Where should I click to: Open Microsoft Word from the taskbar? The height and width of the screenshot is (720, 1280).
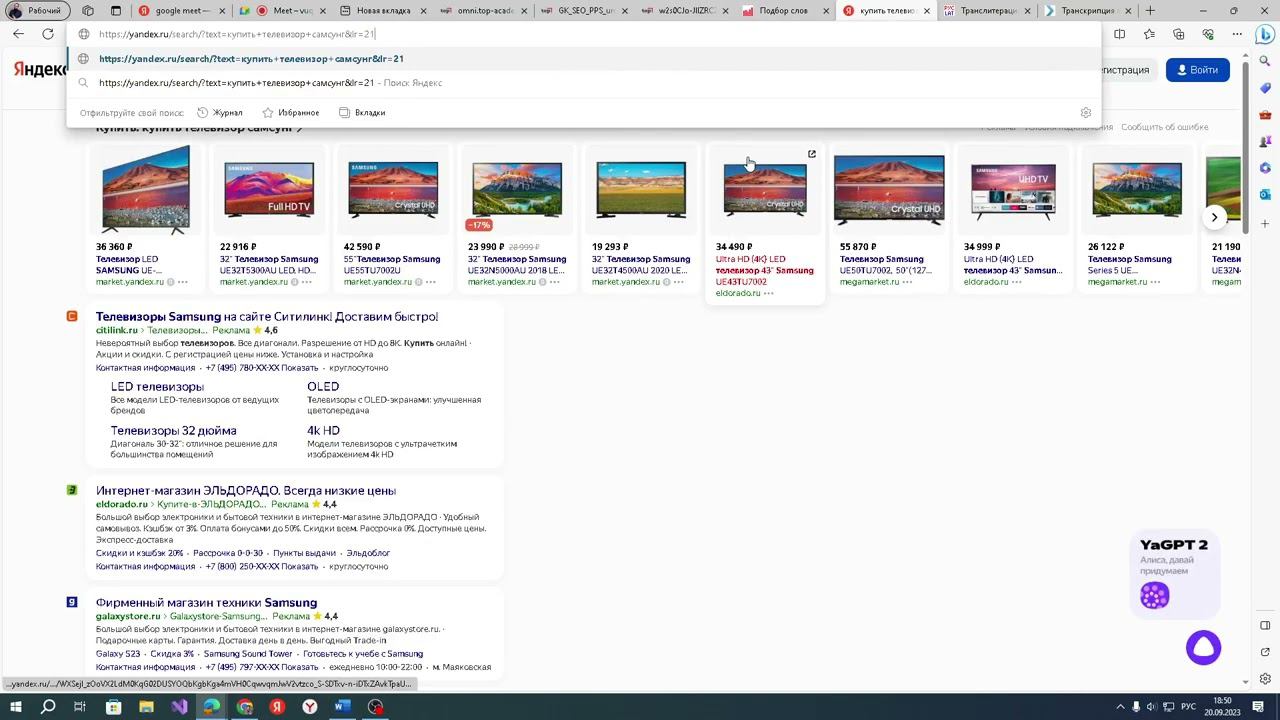343,707
